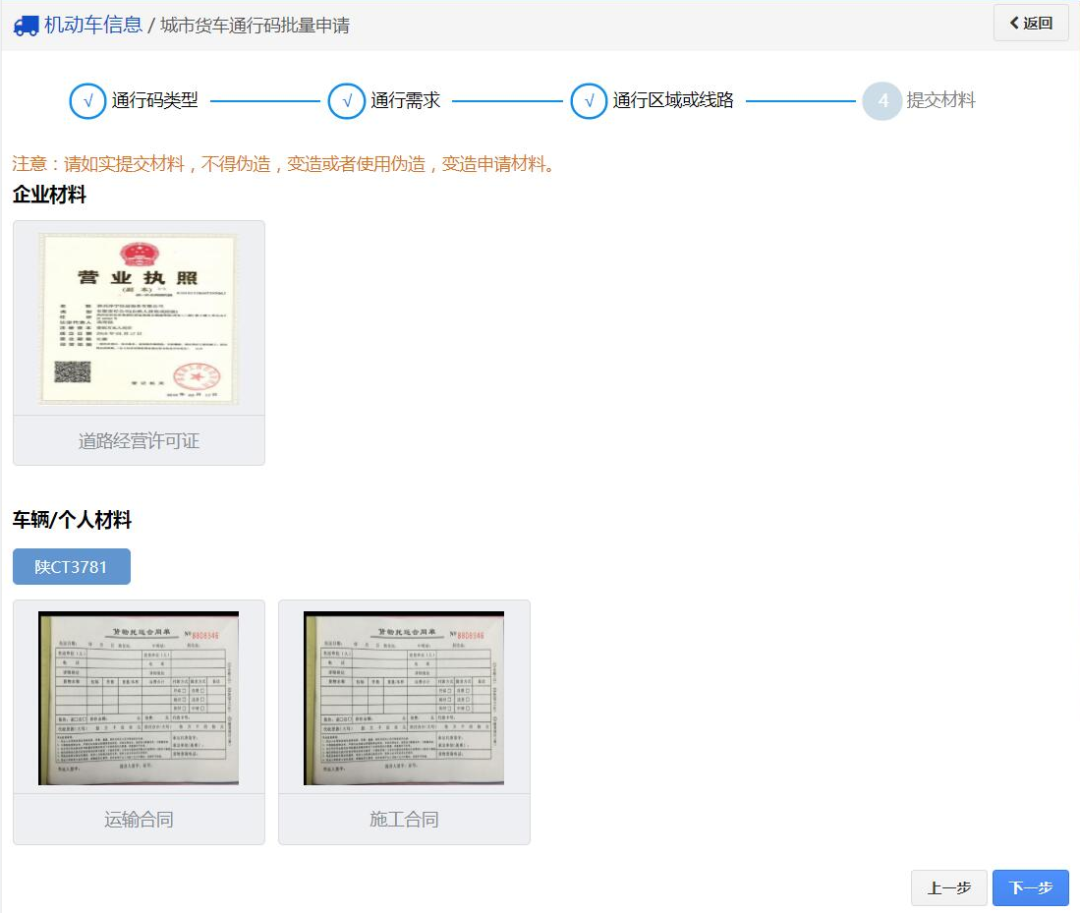Click the step 4 number circle
The width and height of the screenshot is (1080, 913).
click(x=882, y=101)
